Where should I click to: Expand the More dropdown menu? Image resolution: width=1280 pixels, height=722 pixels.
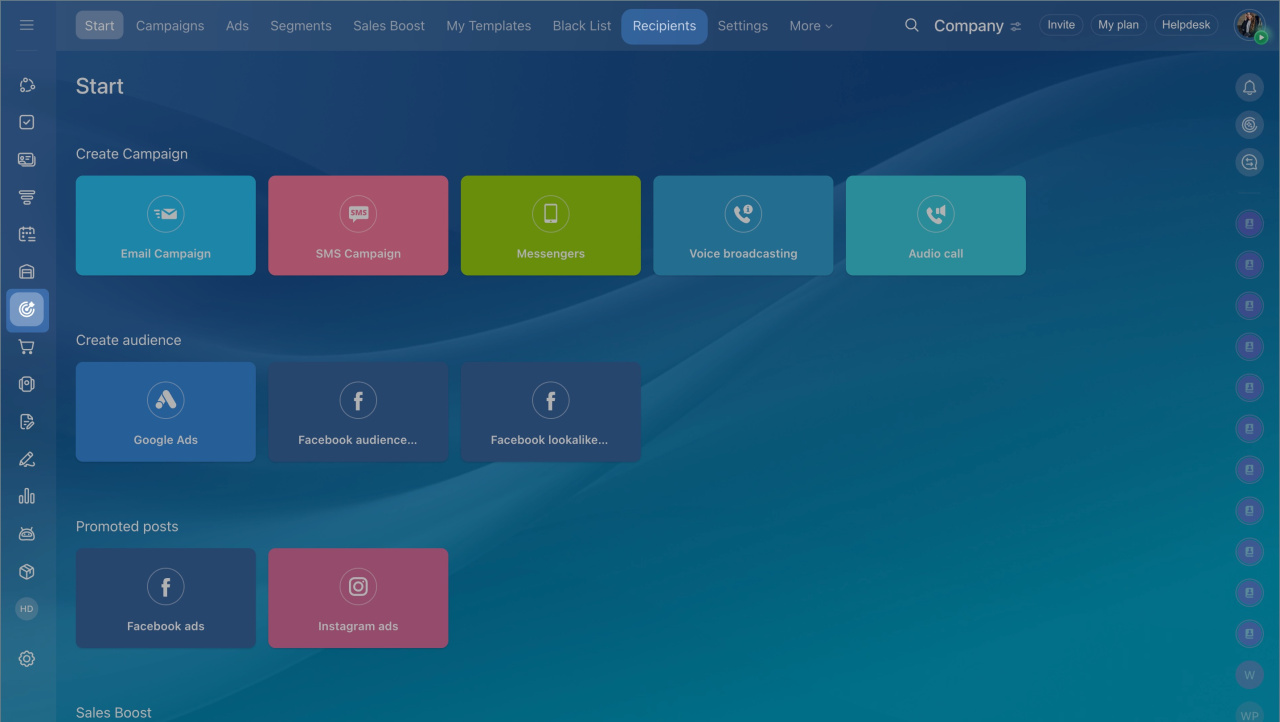[810, 26]
